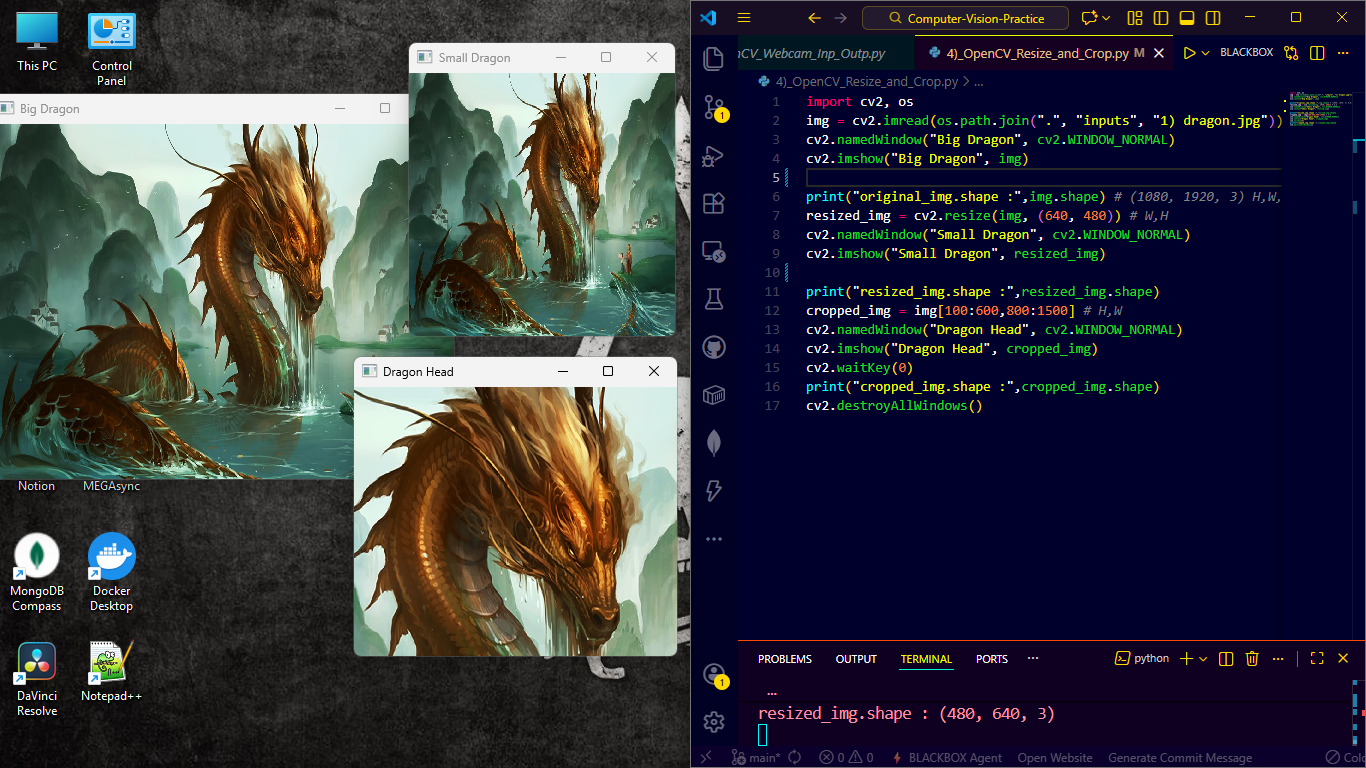Open the Testing flask view
This screenshot has height=768, width=1366.
pyautogui.click(x=714, y=299)
